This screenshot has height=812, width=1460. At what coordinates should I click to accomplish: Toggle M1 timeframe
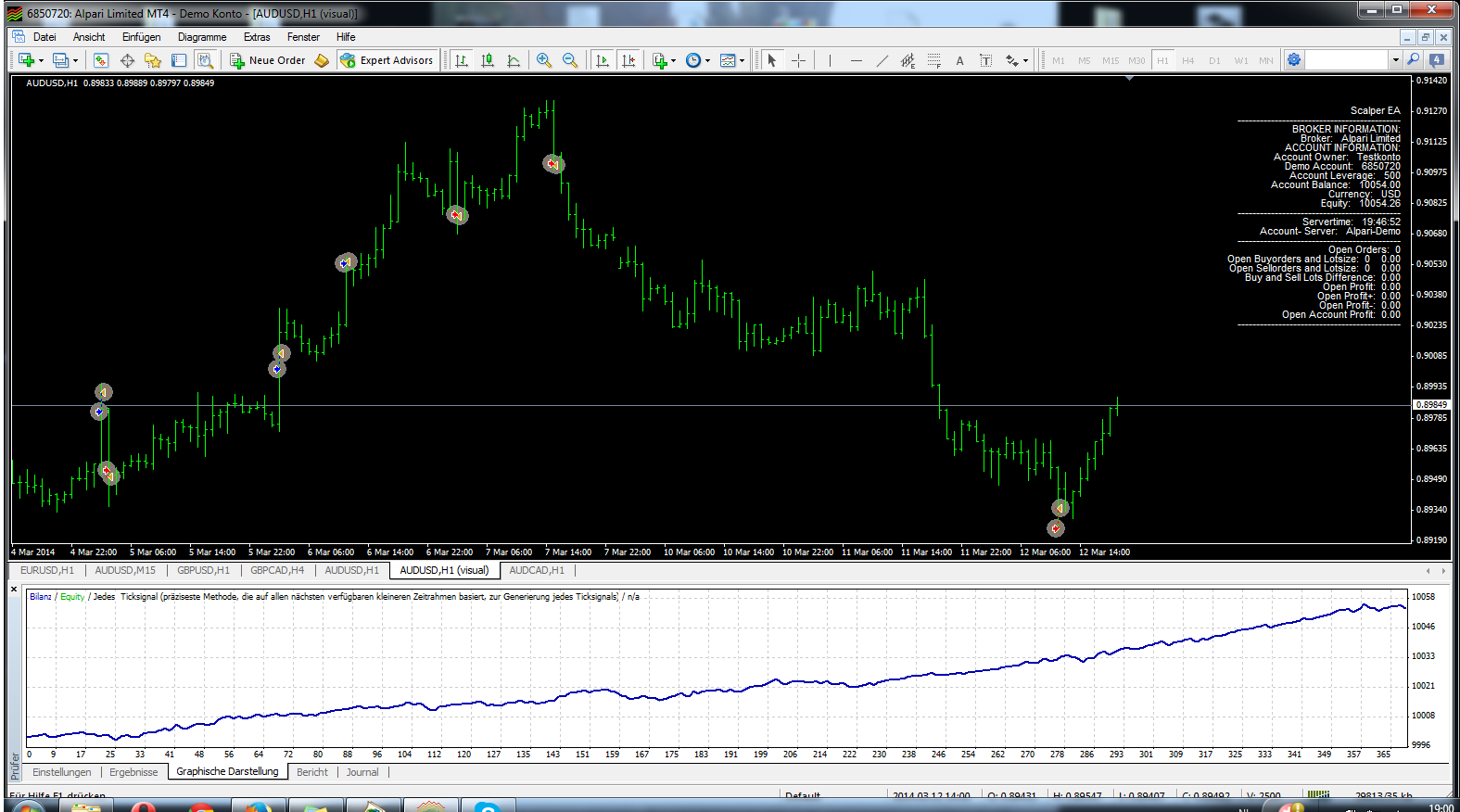point(1059,60)
